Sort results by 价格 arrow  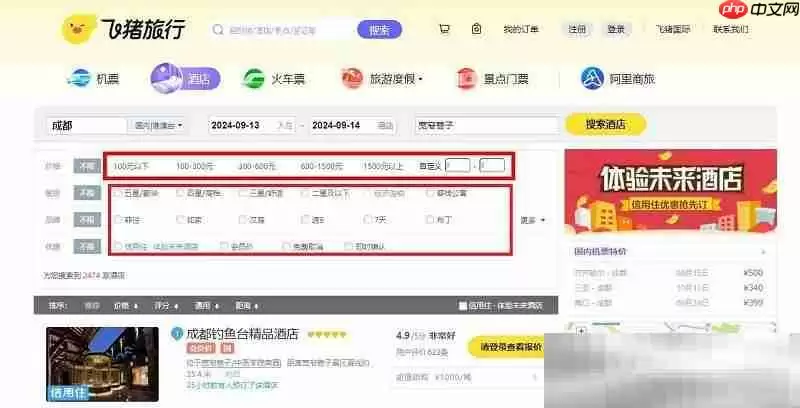click(x=136, y=307)
